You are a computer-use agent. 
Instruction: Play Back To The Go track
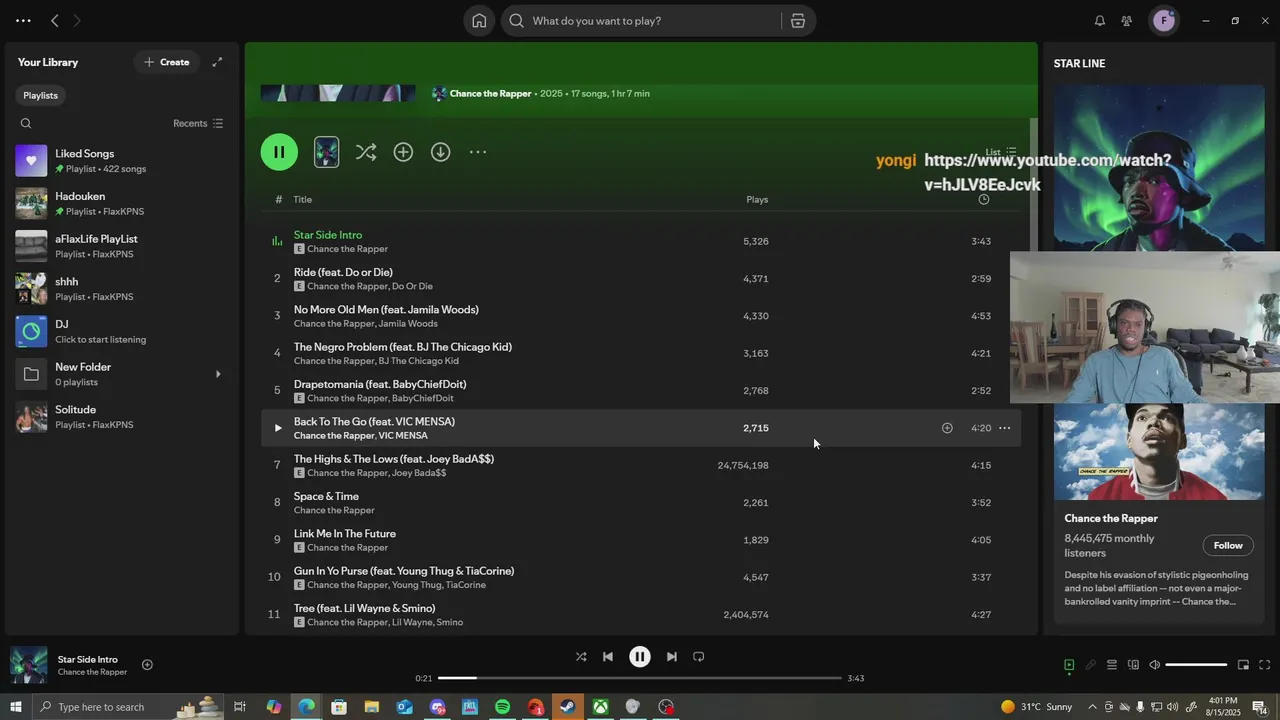pyautogui.click(x=278, y=428)
